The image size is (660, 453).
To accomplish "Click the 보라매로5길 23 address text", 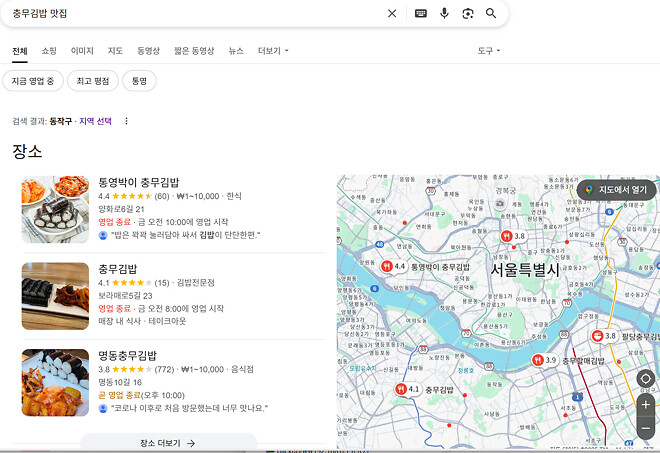I will pyautogui.click(x=125, y=296).
